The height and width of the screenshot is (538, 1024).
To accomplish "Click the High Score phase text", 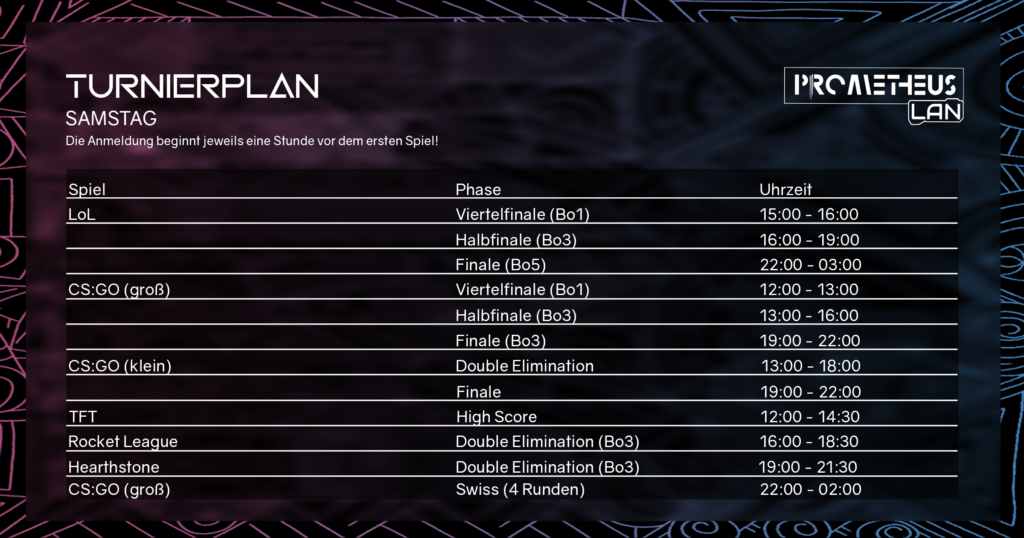I will click(496, 417).
